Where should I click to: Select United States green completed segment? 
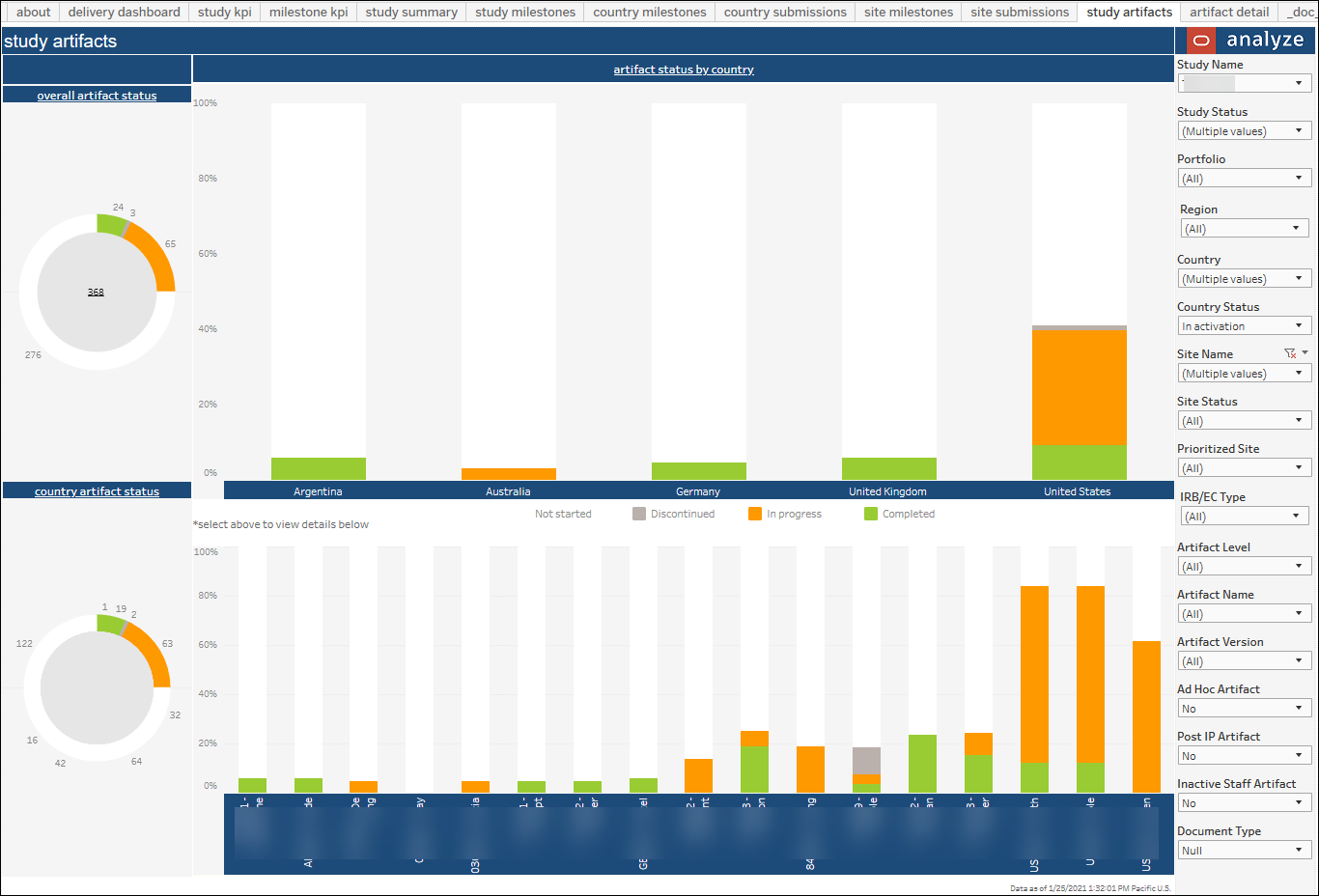pos(1080,462)
